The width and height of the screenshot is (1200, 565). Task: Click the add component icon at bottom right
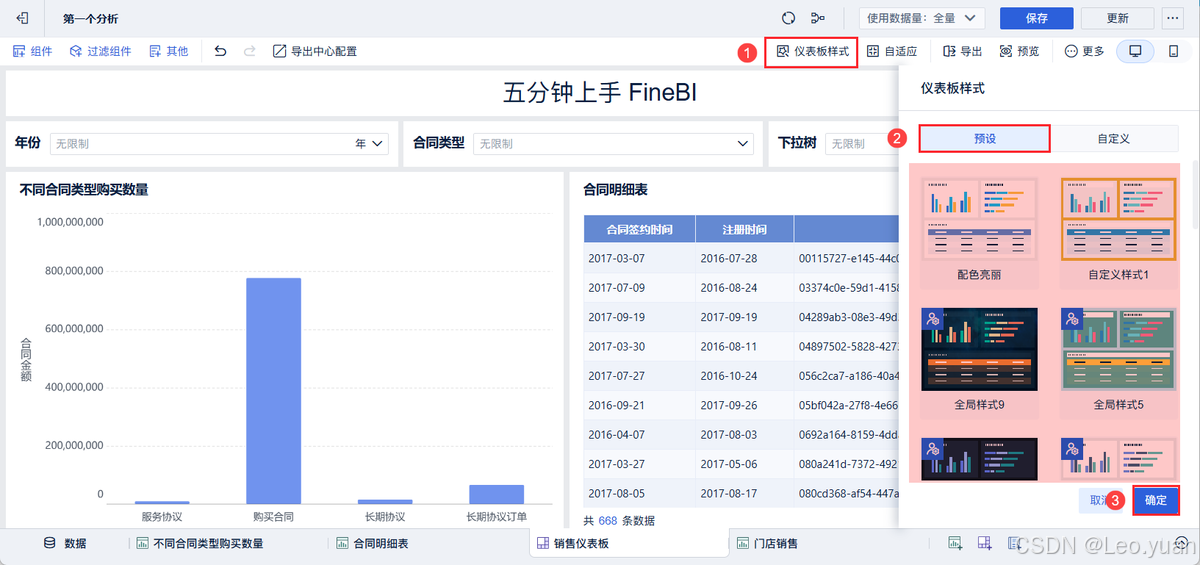(955, 543)
